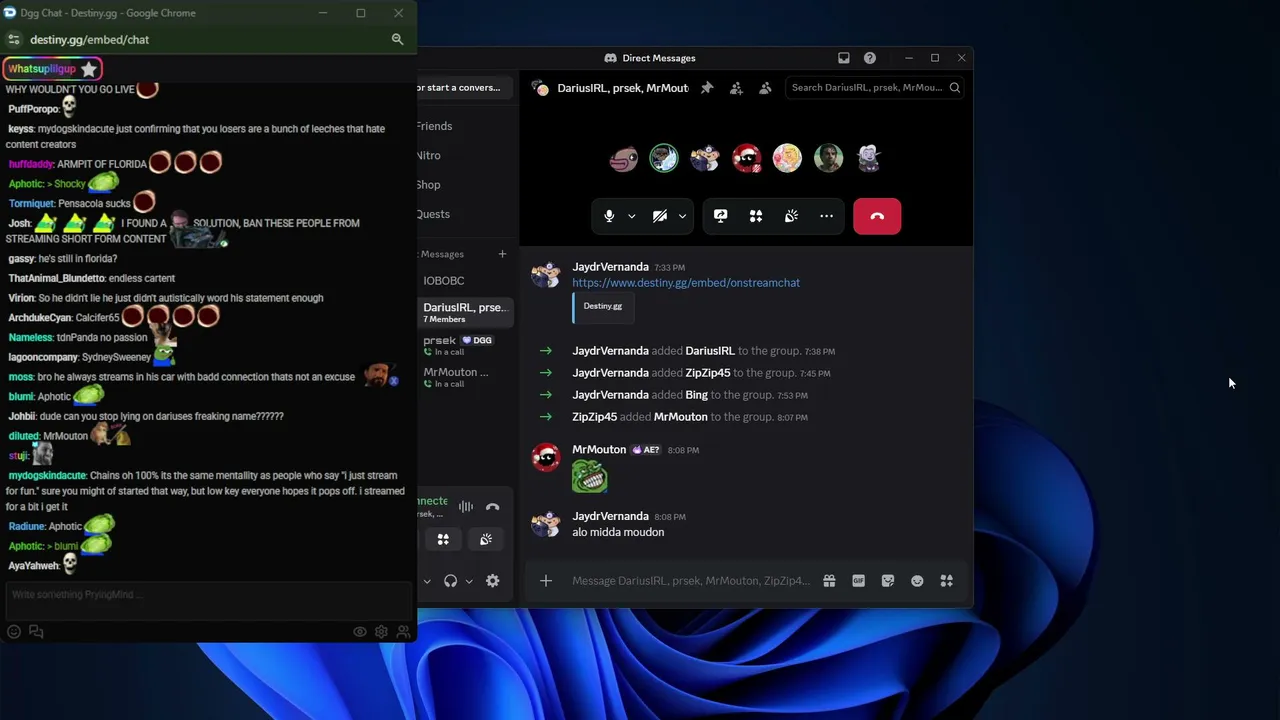Search the DariusIRL group conversation
Image resolution: width=1280 pixels, height=720 pixels.
pyautogui.click(x=876, y=88)
